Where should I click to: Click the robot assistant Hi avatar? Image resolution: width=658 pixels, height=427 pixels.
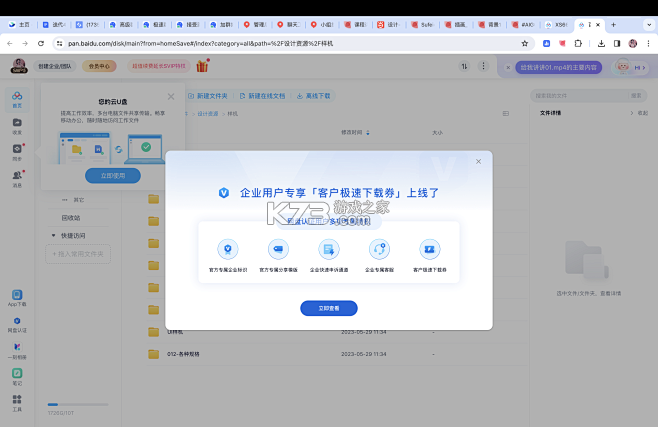629,67
